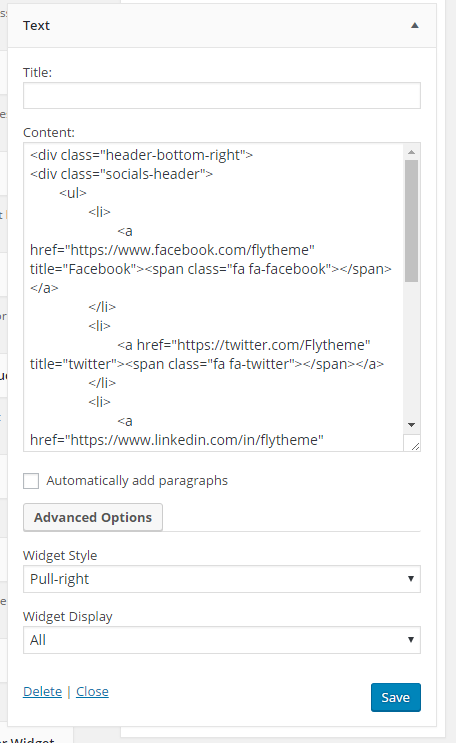
Task: Click the Delete link
Action: (x=43, y=692)
